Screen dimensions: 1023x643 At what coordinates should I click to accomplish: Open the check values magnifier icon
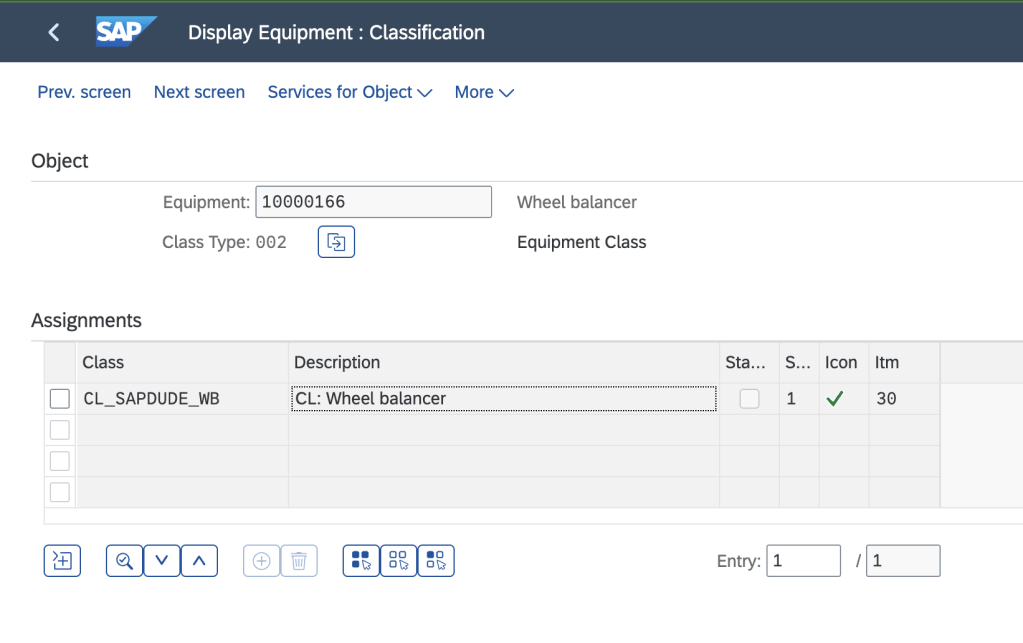(x=124, y=560)
